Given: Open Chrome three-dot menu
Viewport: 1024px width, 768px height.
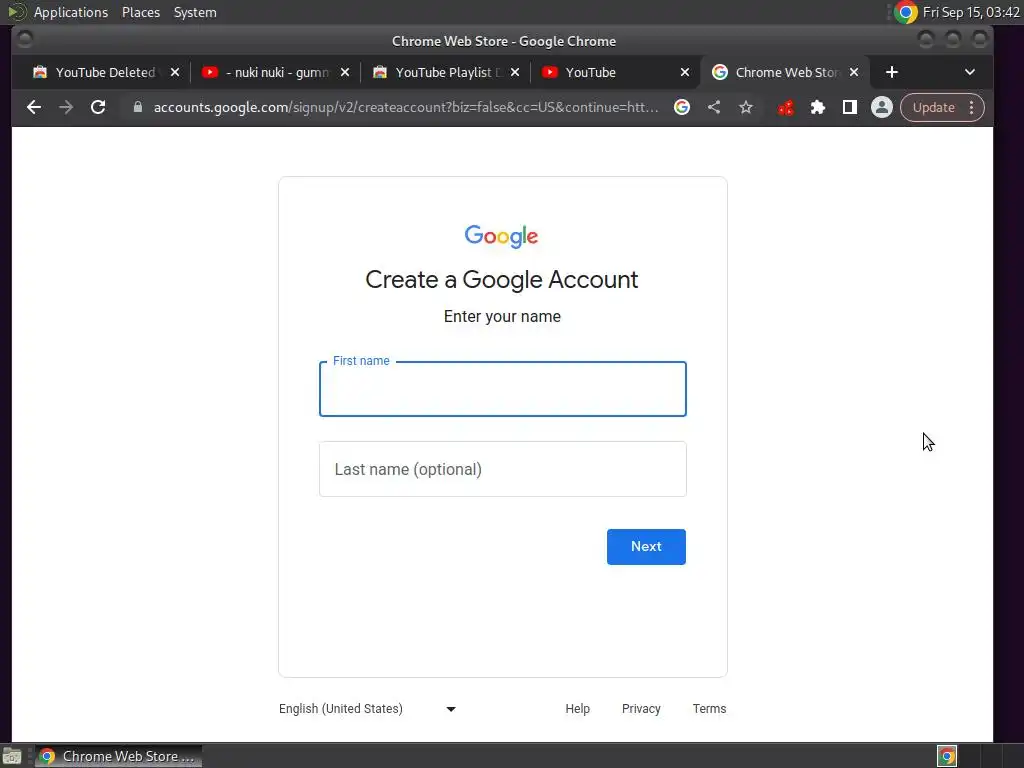Looking at the screenshot, I should [972, 107].
